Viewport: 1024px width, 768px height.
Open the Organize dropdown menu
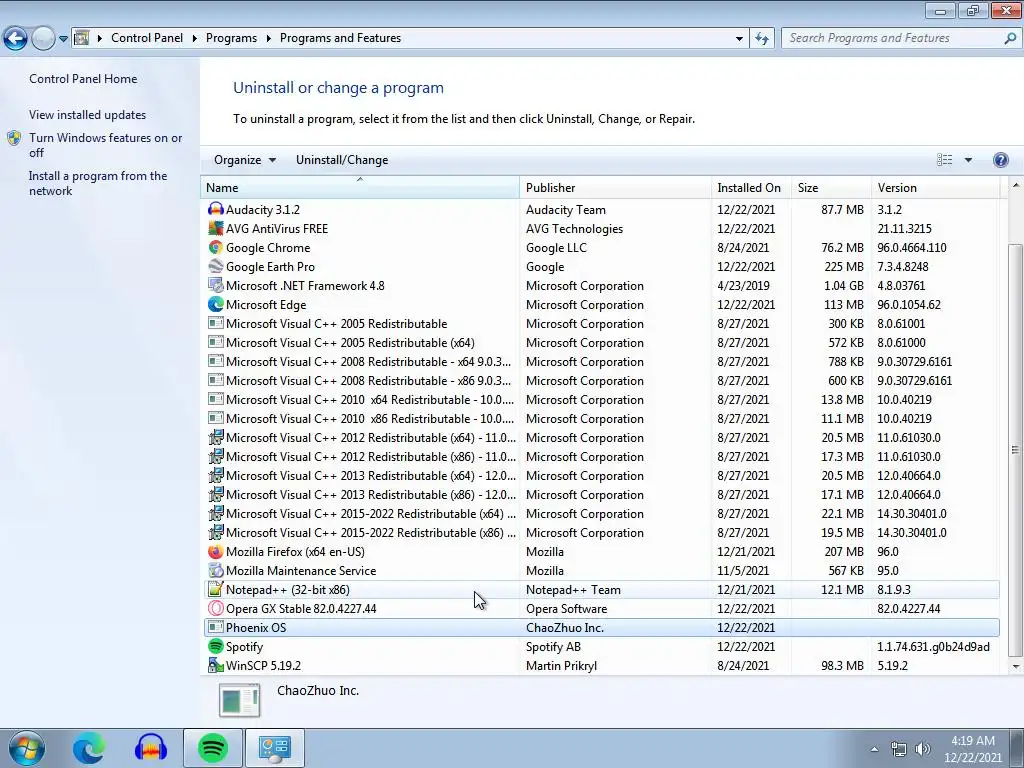pos(245,160)
